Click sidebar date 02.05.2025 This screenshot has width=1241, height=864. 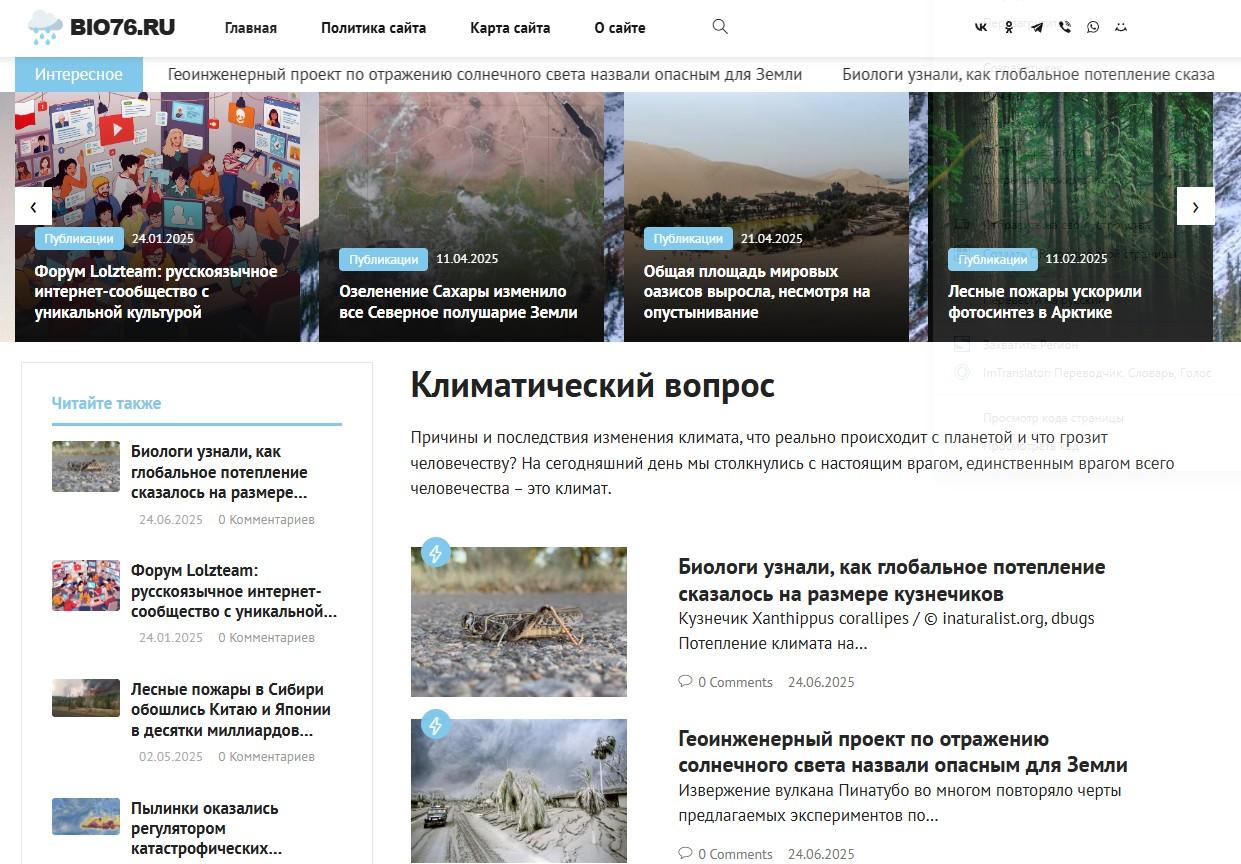(x=171, y=757)
